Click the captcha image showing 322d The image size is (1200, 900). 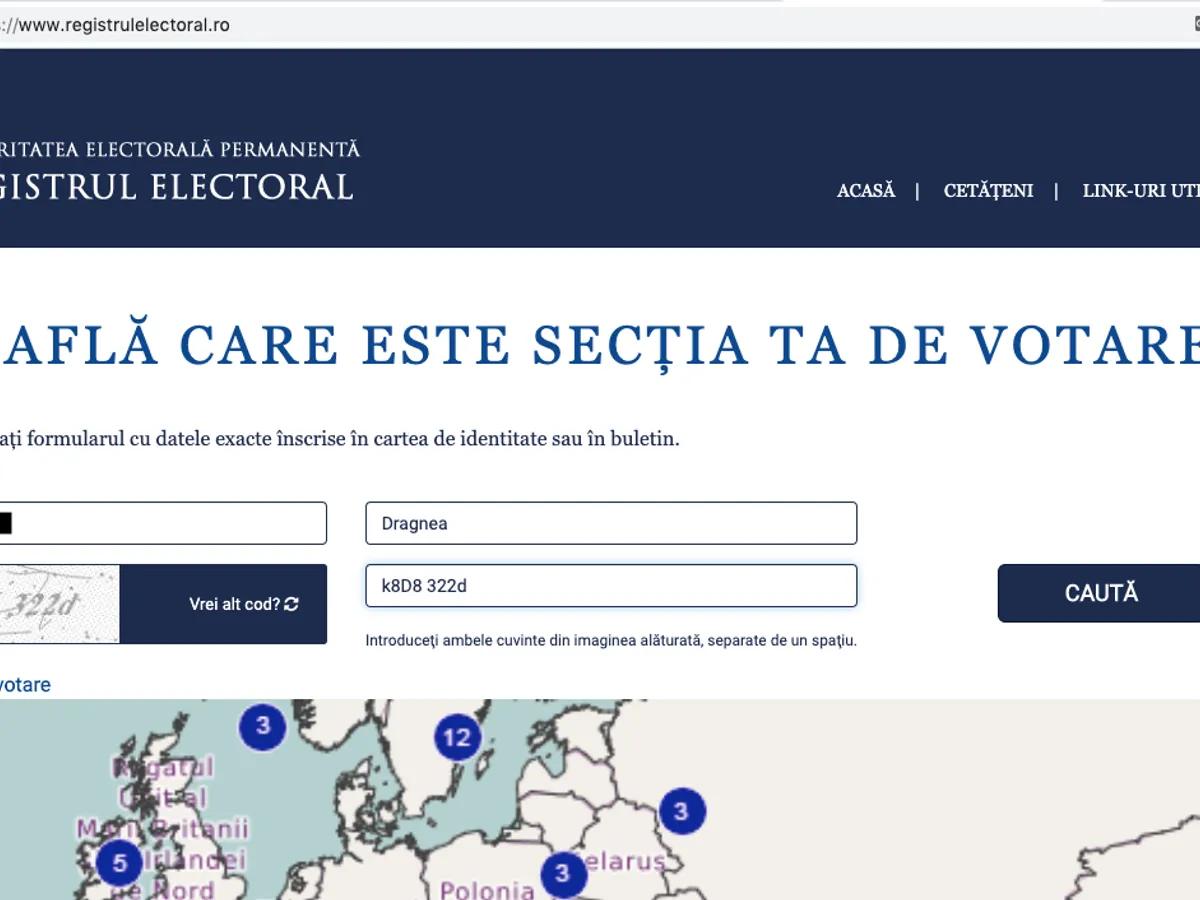[58, 604]
